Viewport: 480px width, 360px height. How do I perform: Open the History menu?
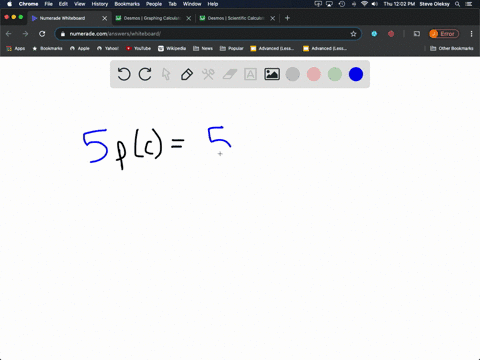coord(100,4)
